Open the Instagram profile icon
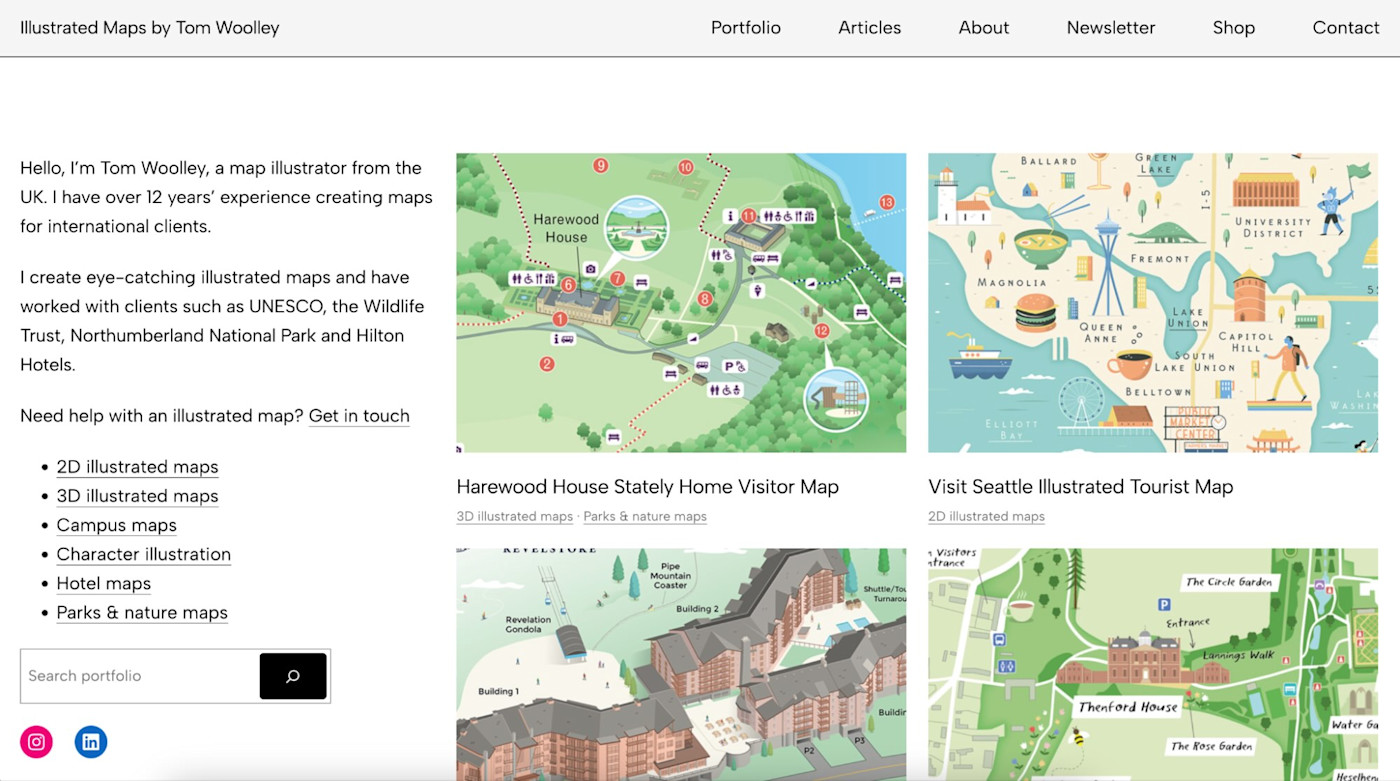Image resolution: width=1400 pixels, height=781 pixels. point(36,742)
